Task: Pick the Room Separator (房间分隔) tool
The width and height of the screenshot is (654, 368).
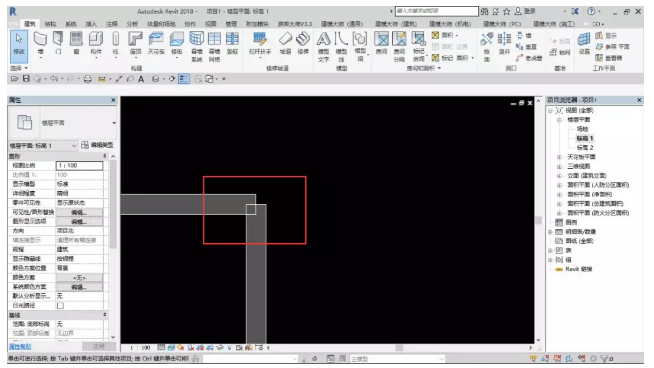Action: coord(399,46)
